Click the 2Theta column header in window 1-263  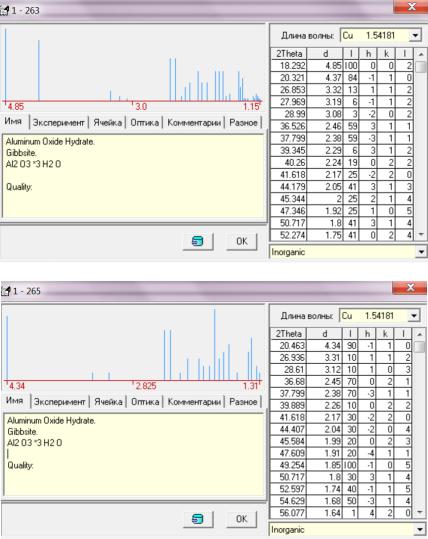point(289,54)
